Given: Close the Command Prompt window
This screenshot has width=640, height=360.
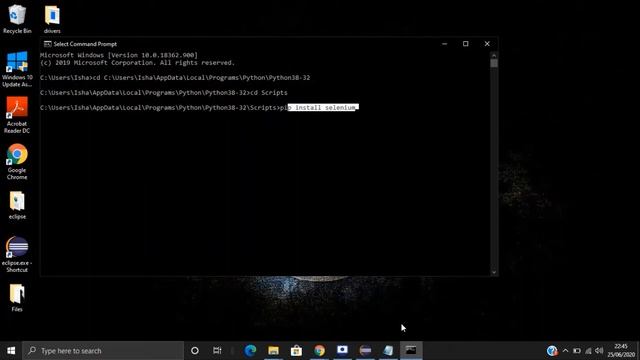Looking at the screenshot, I should 487,44.
